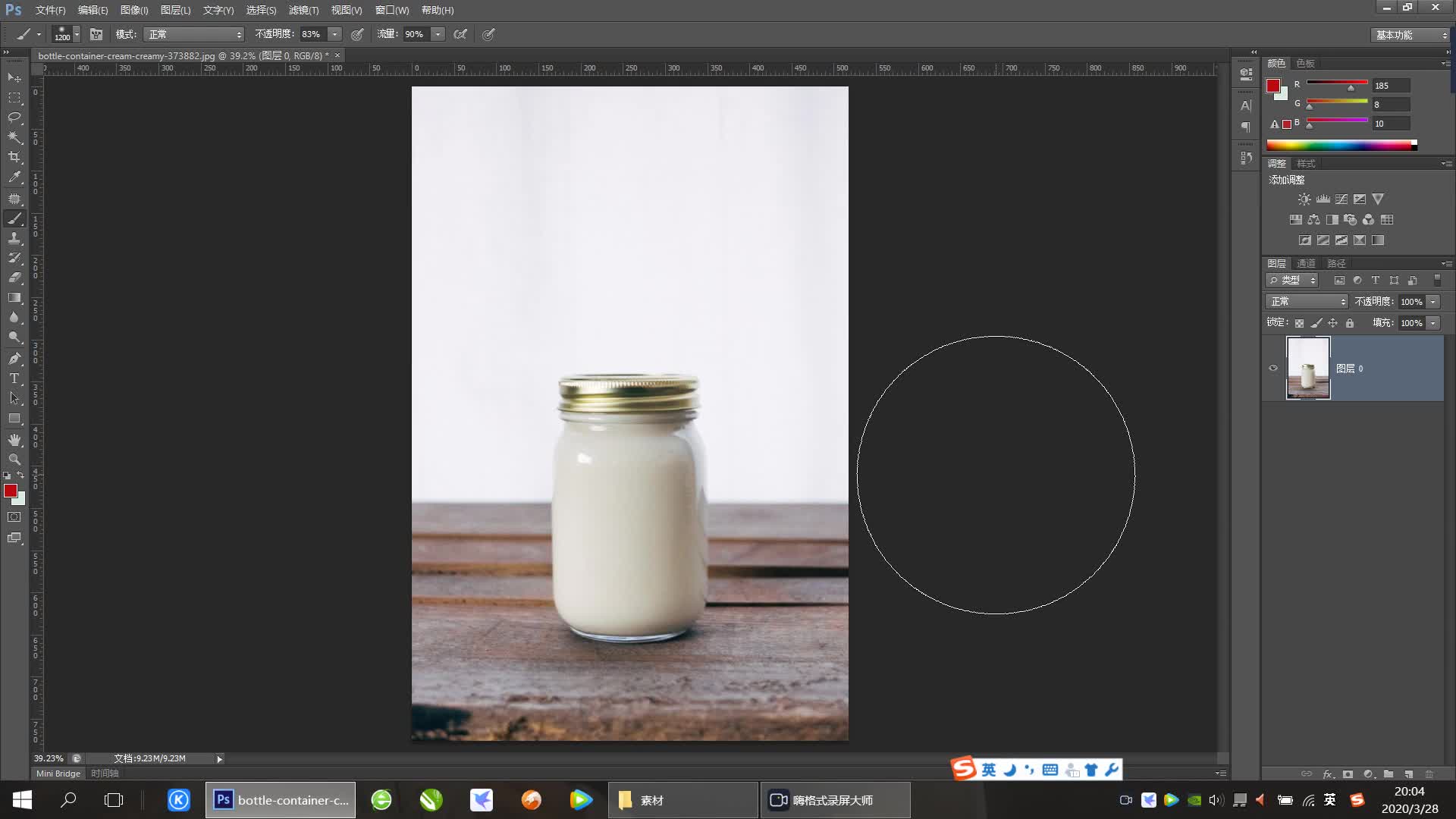Switch to the 通道 tab
Viewport: 1456px width, 819px height.
click(1306, 263)
